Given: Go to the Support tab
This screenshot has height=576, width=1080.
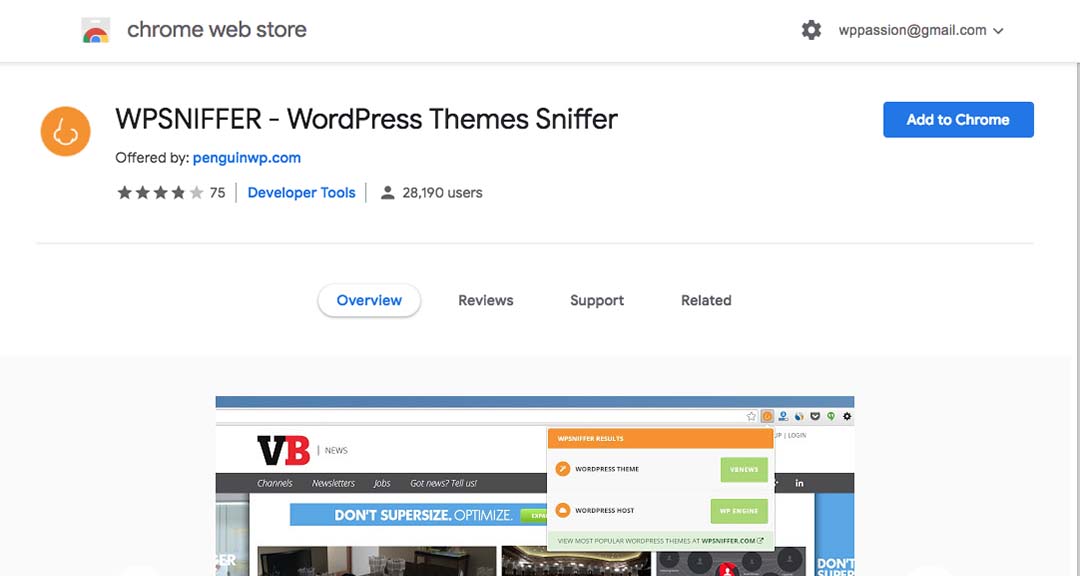Looking at the screenshot, I should [597, 300].
